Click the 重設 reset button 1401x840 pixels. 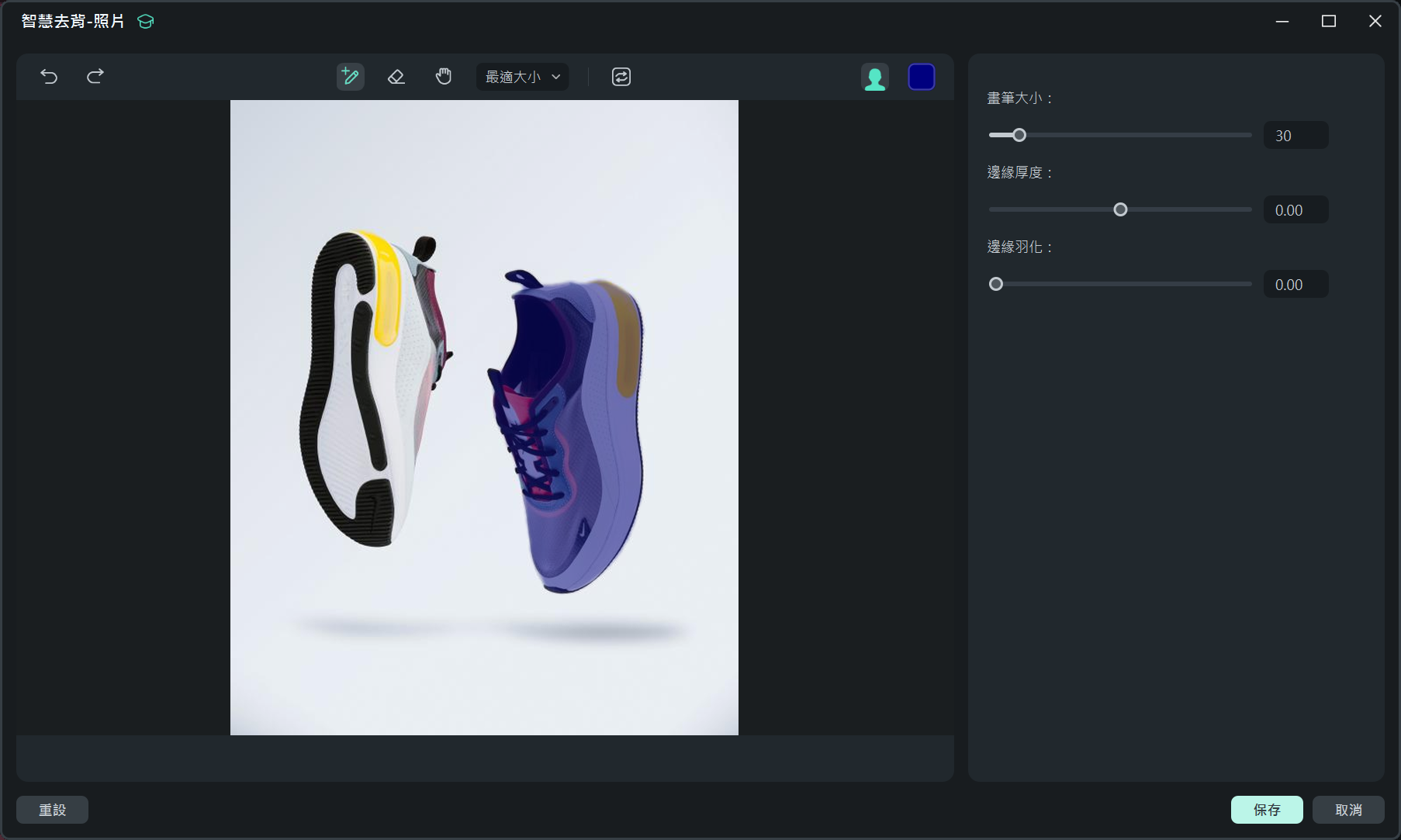coord(53,810)
